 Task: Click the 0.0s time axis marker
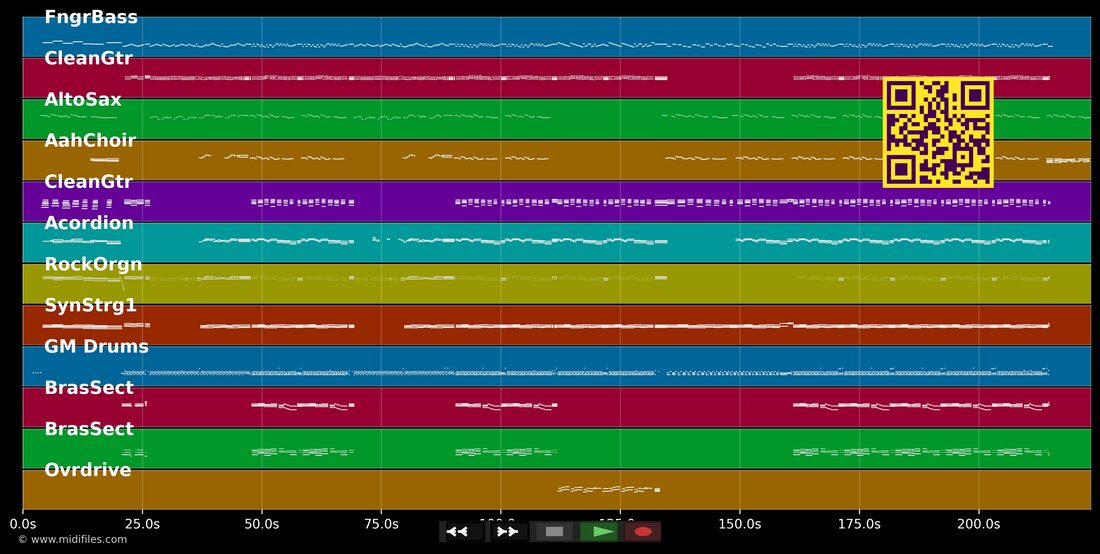pos(22,524)
